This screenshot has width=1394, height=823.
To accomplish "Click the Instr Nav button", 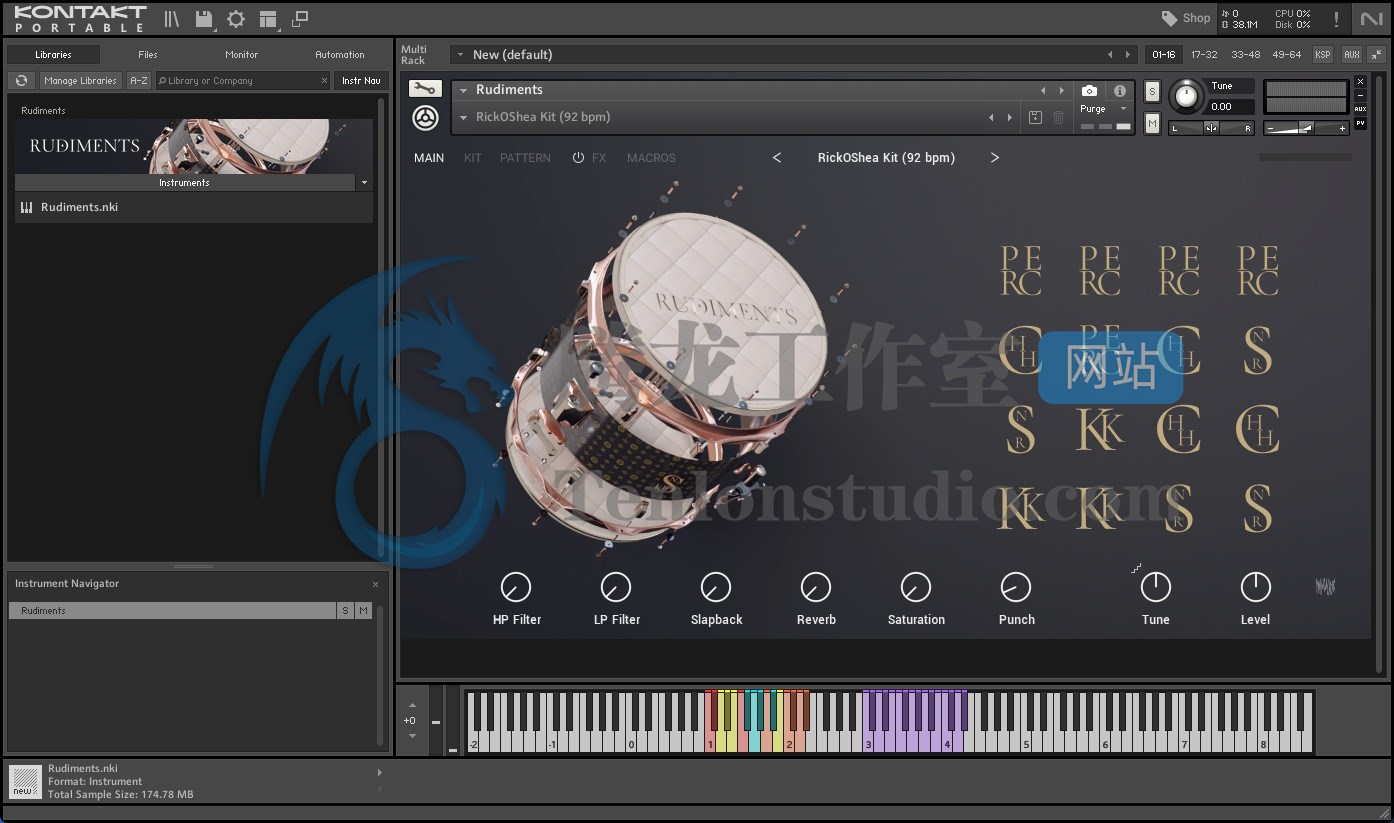I will 361,81.
